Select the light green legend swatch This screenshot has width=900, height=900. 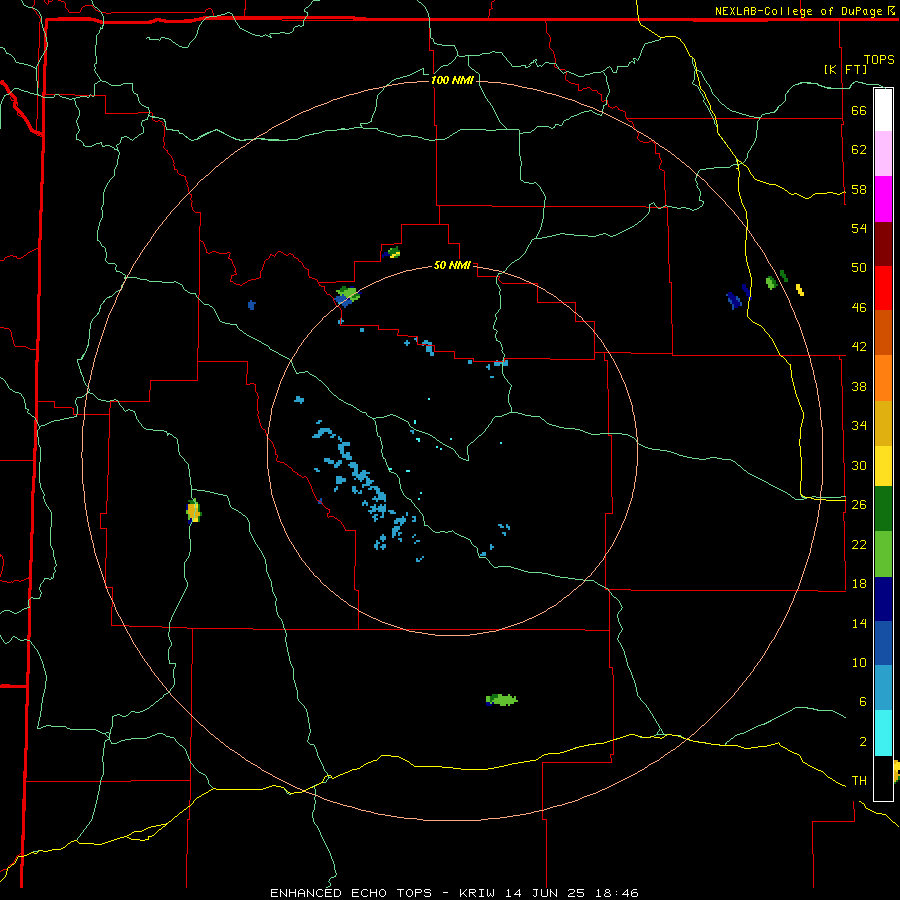pos(883,554)
